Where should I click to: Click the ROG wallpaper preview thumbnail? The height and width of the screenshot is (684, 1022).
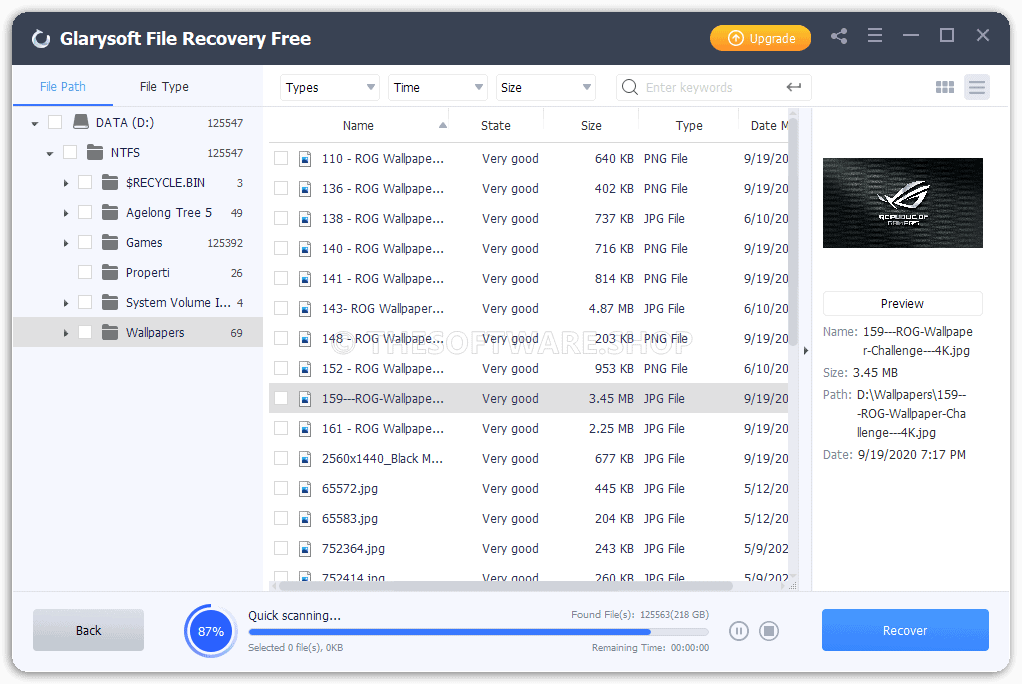click(902, 203)
